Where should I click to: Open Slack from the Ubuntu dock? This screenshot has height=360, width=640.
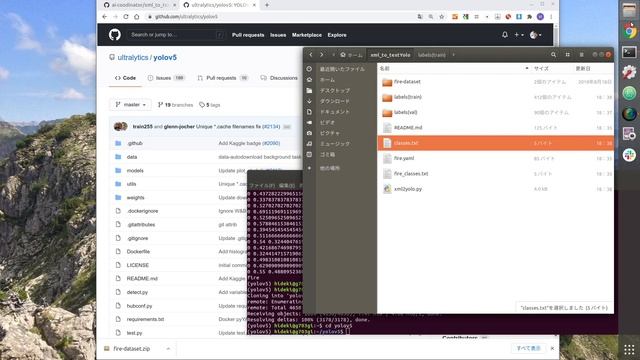tap(629, 155)
